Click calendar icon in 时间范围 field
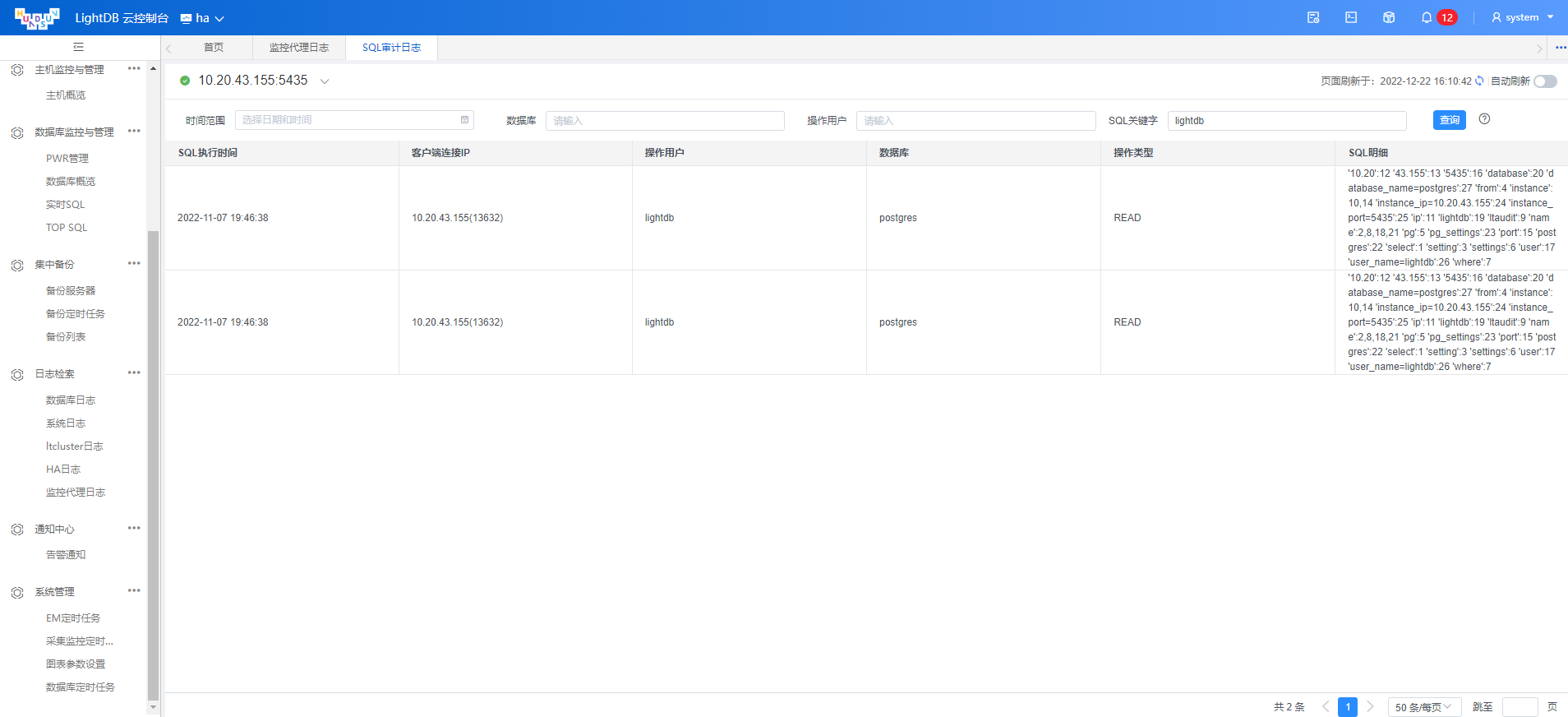Image resolution: width=1568 pixels, height=717 pixels. click(464, 120)
